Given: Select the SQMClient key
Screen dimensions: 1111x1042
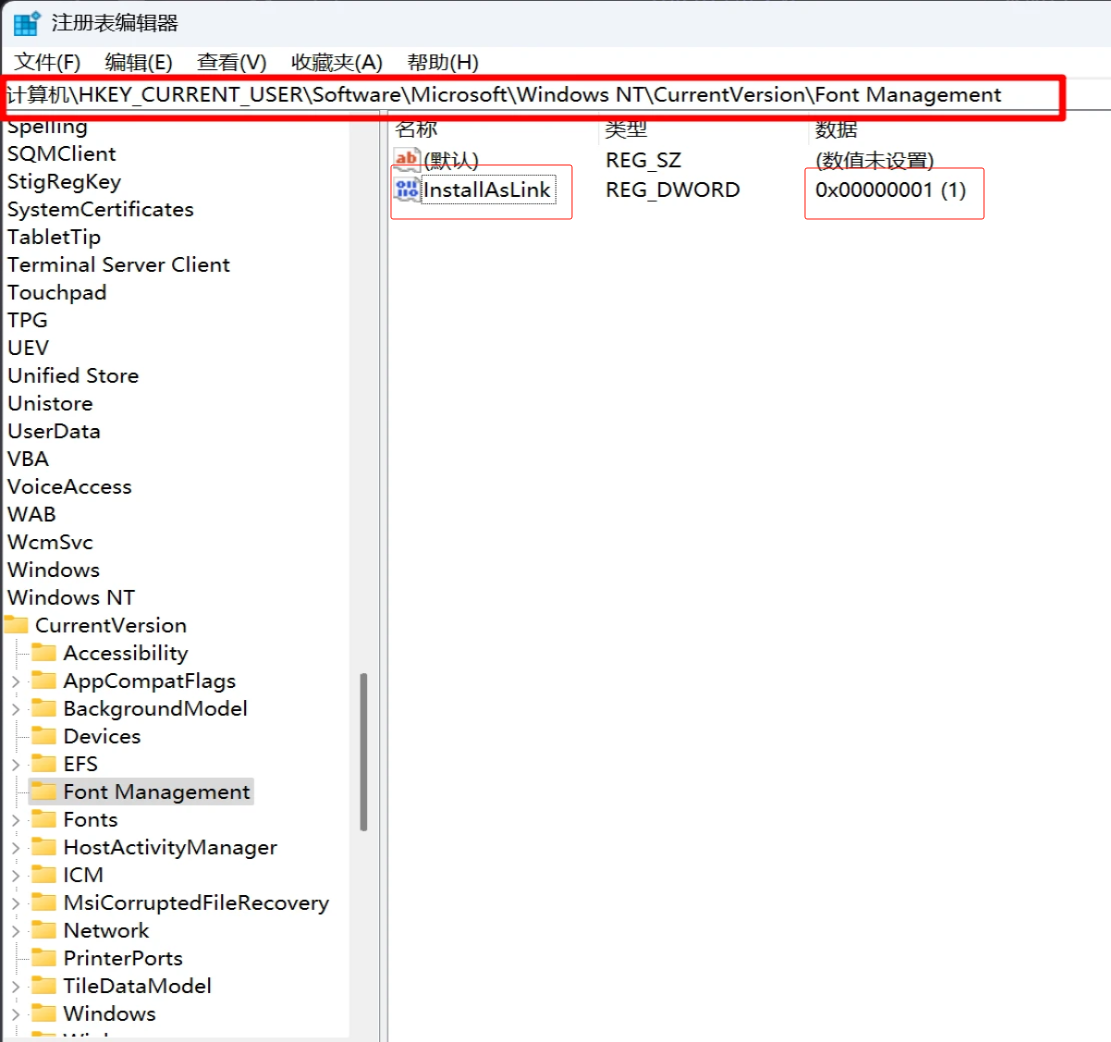Looking at the screenshot, I should click(x=62, y=154).
